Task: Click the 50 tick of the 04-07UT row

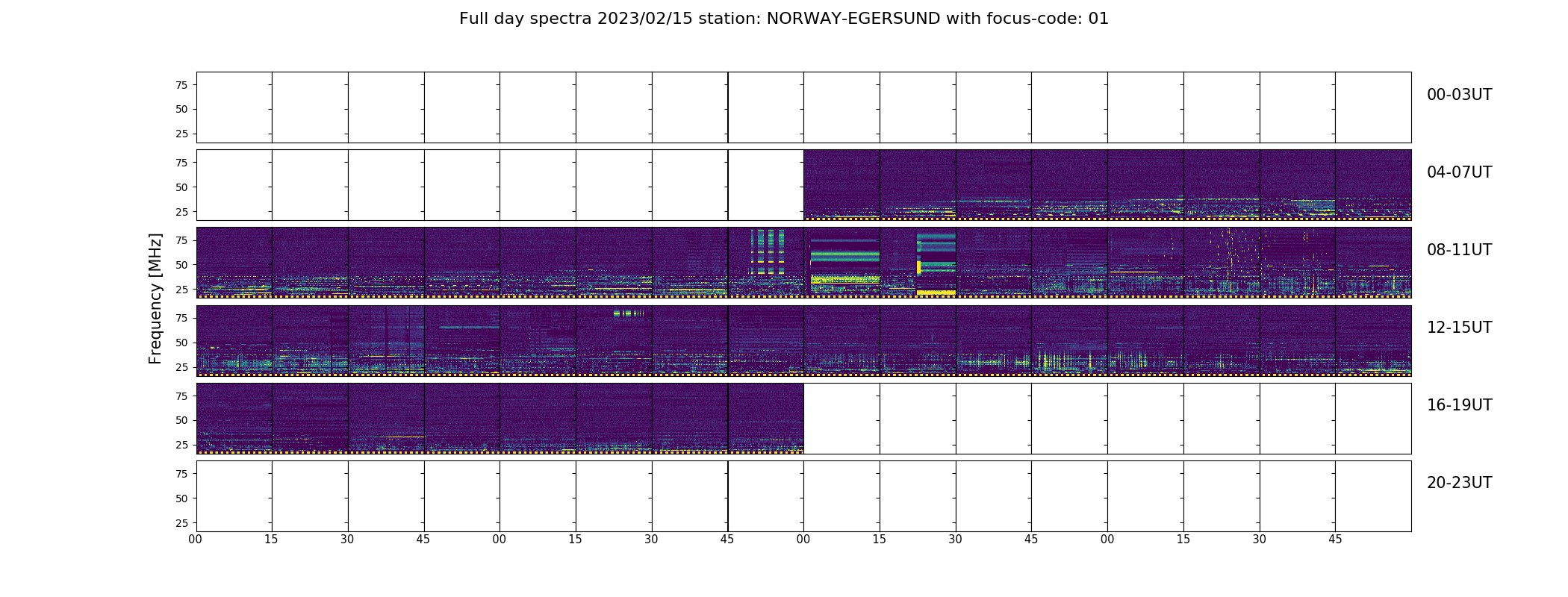Action: (181, 187)
